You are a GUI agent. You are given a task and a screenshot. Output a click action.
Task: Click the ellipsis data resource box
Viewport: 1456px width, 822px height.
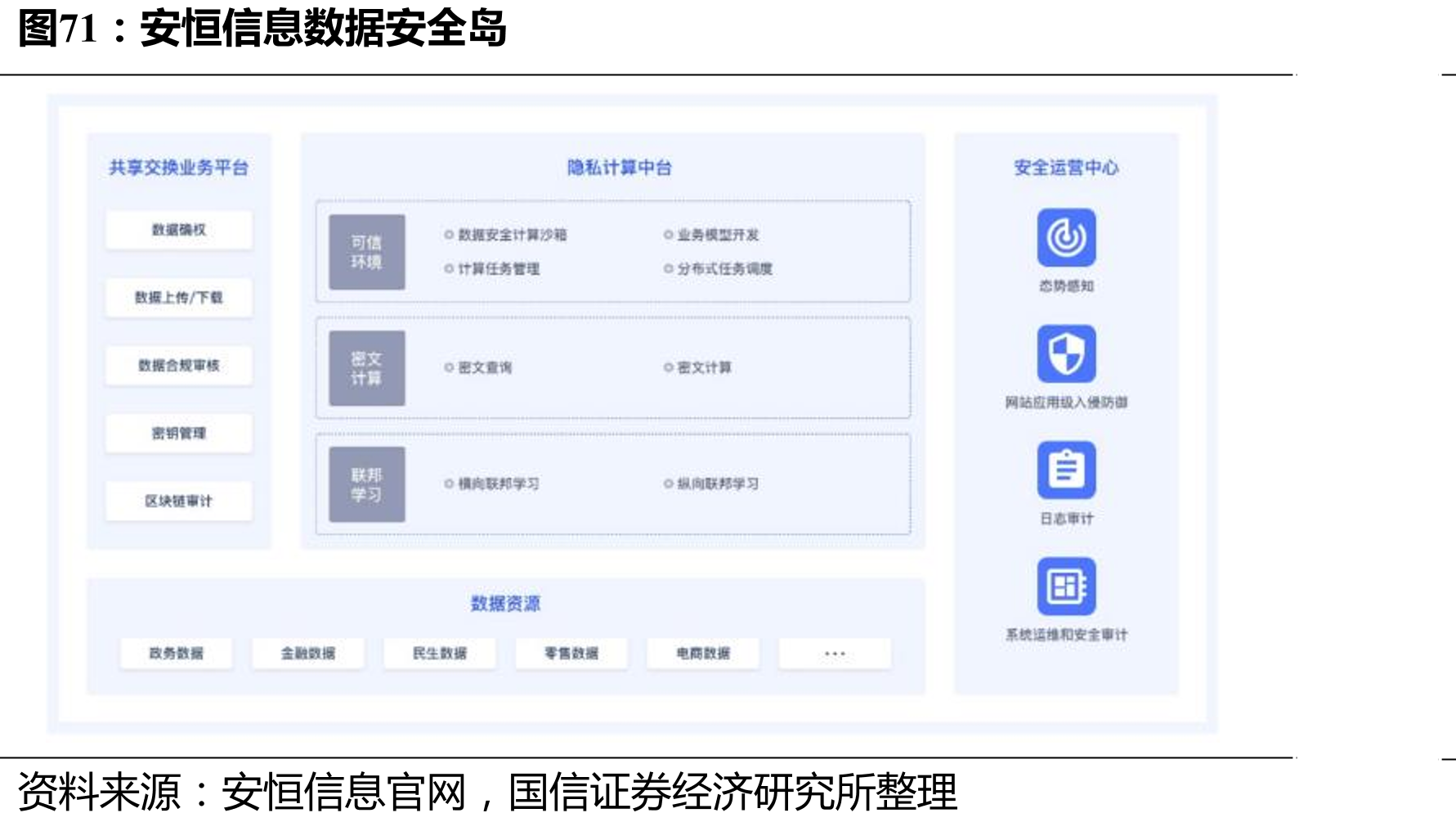[835, 654]
